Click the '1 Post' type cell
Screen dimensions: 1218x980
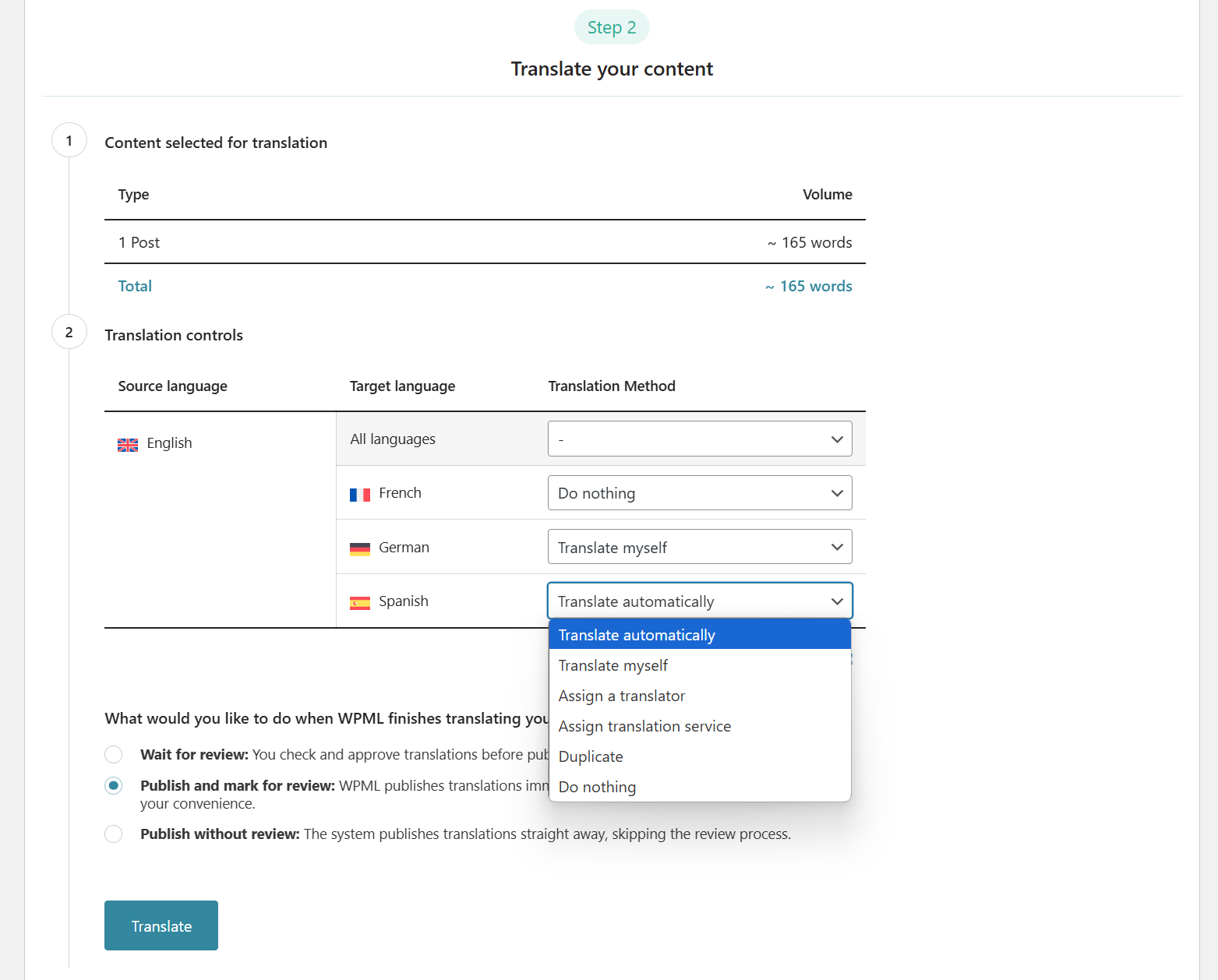[x=139, y=242]
